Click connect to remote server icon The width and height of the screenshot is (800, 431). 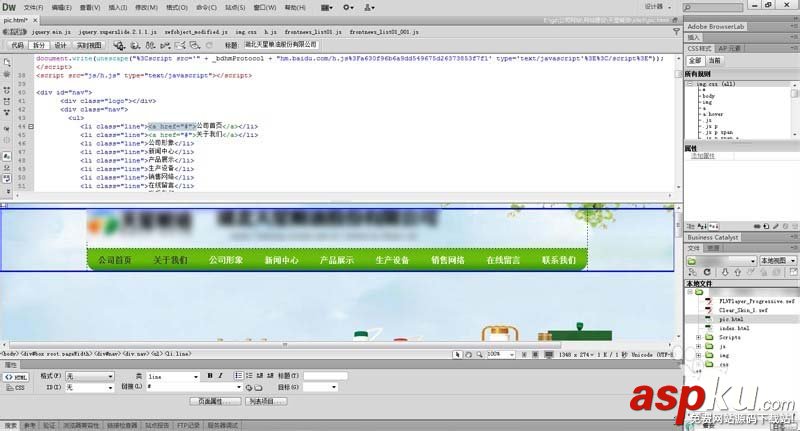click(x=692, y=272)
